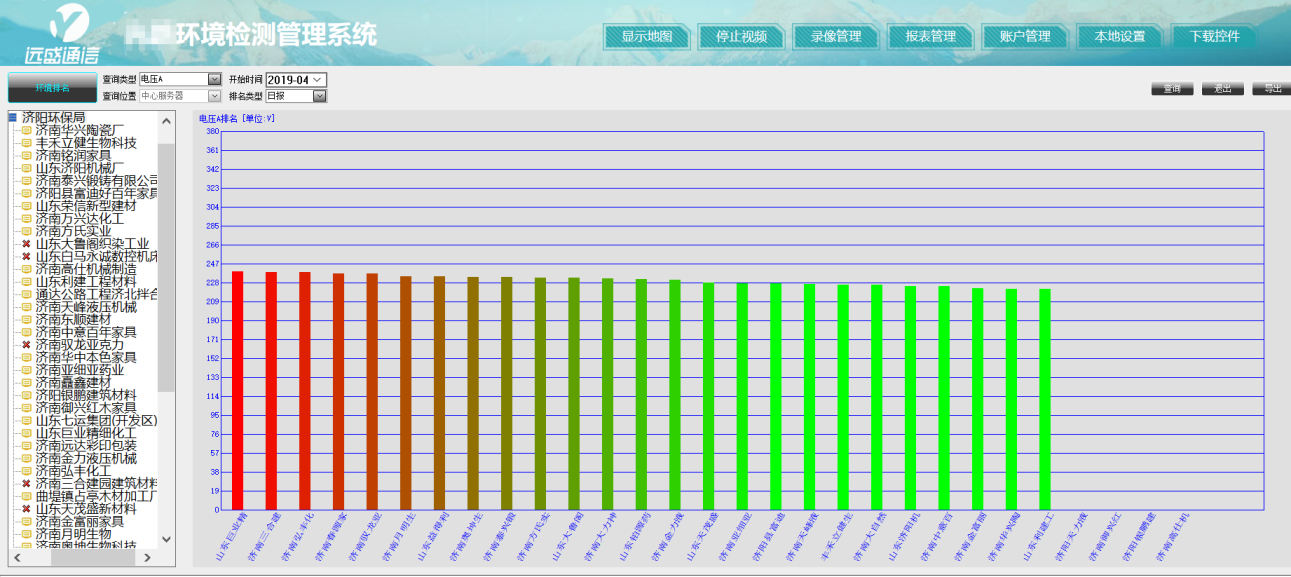
Task: Click the 济阳环保局 root node icon
Action: pyautogui.click(x=13, y=118)
